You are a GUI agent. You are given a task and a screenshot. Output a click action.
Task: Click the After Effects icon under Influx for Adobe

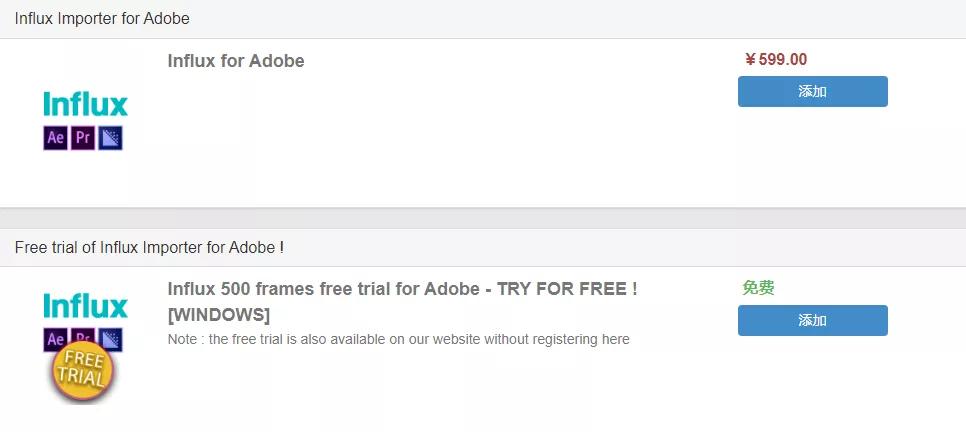tap(55, 138)
